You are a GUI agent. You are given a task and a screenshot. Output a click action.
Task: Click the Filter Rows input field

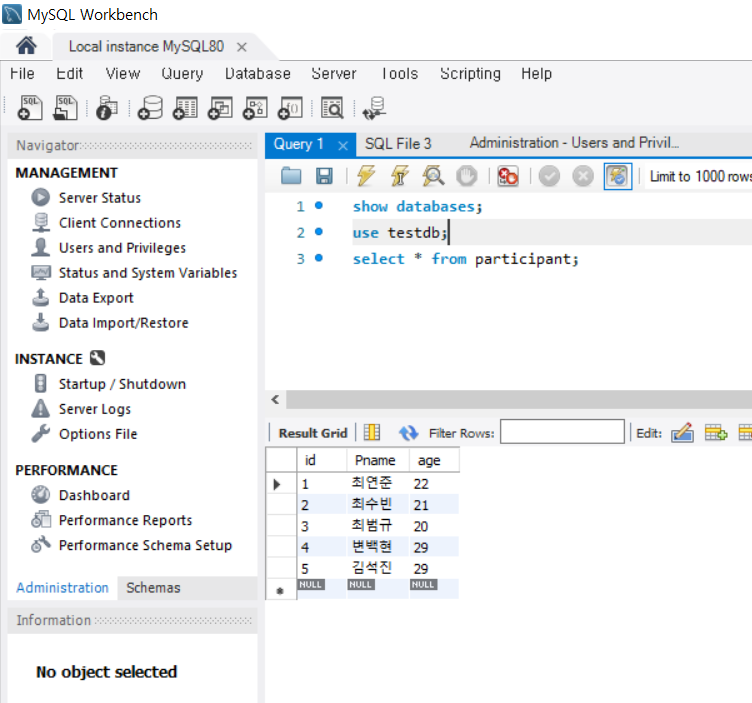pyautogui.click(x=562, y=432)
